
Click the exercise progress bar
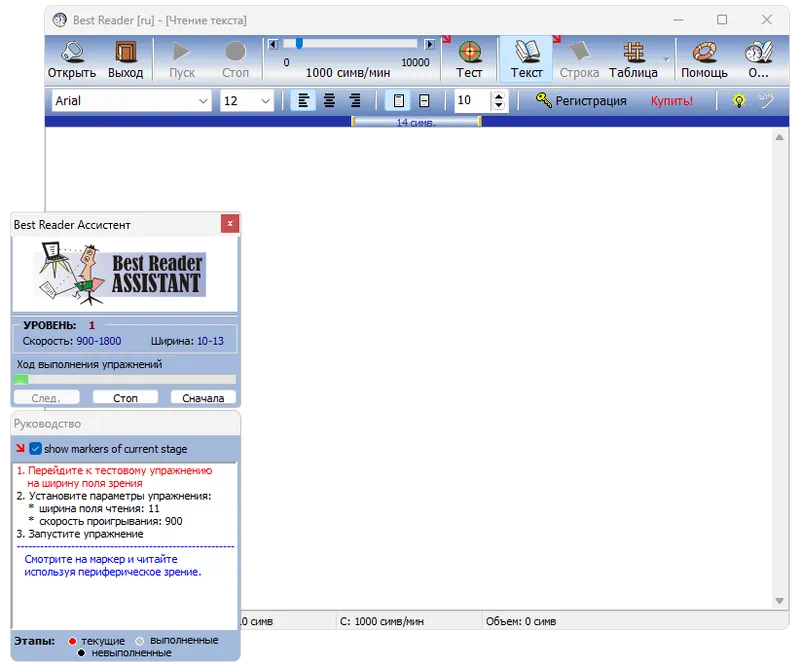pyautogui.click(x=125, y=380)
